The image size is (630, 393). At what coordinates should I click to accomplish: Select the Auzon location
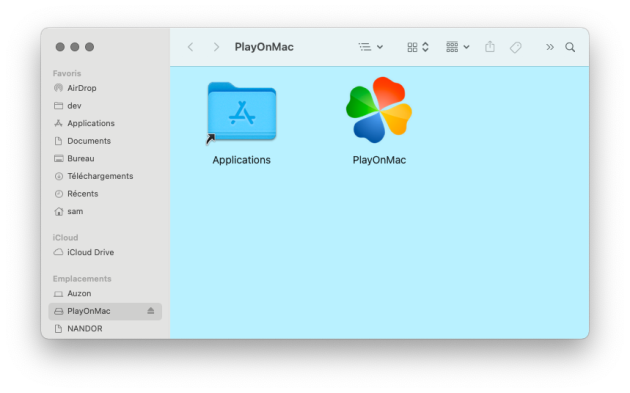point(105,294)
